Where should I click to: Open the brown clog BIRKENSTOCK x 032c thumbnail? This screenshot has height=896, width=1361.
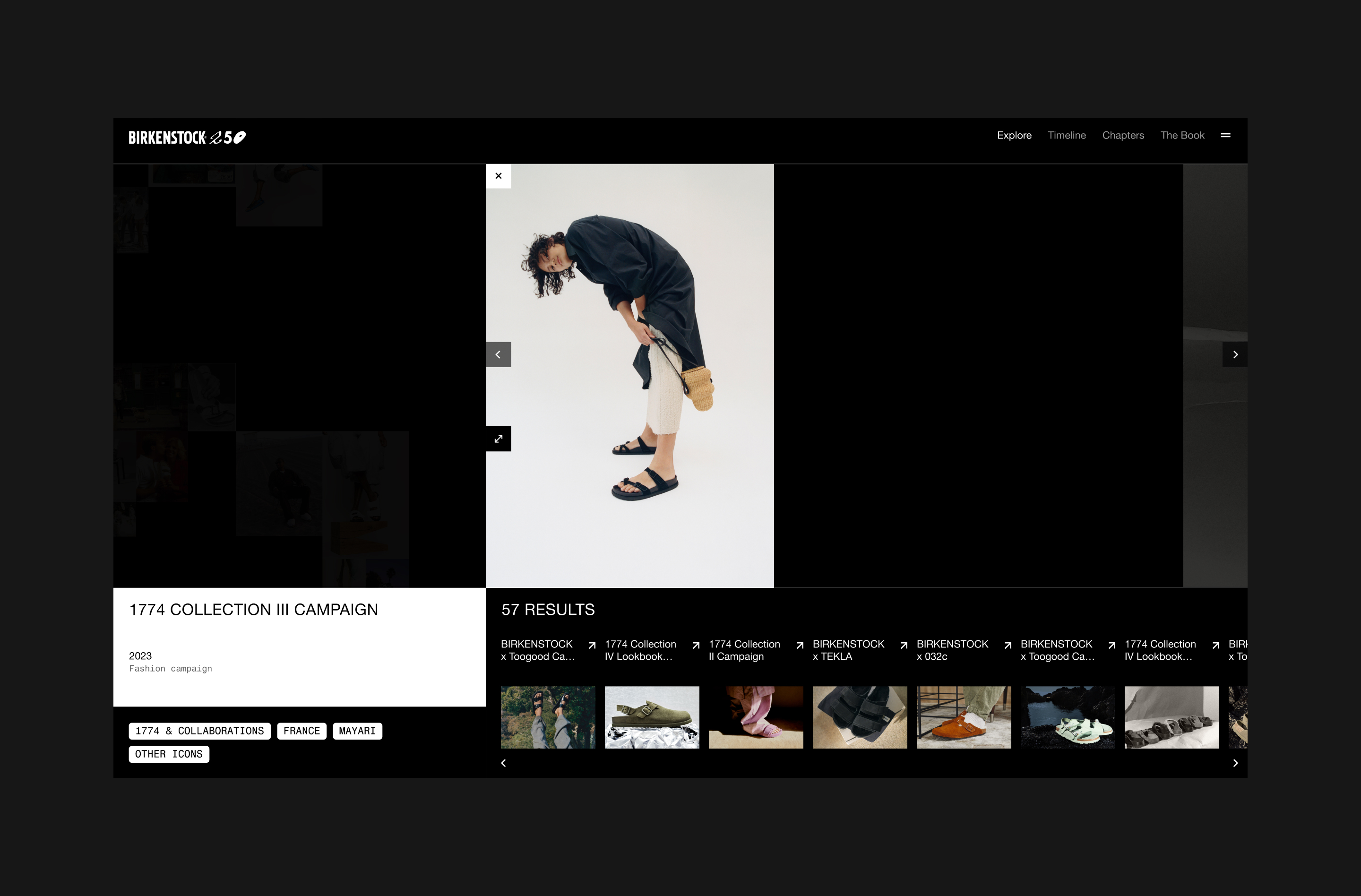pos(963,717)
